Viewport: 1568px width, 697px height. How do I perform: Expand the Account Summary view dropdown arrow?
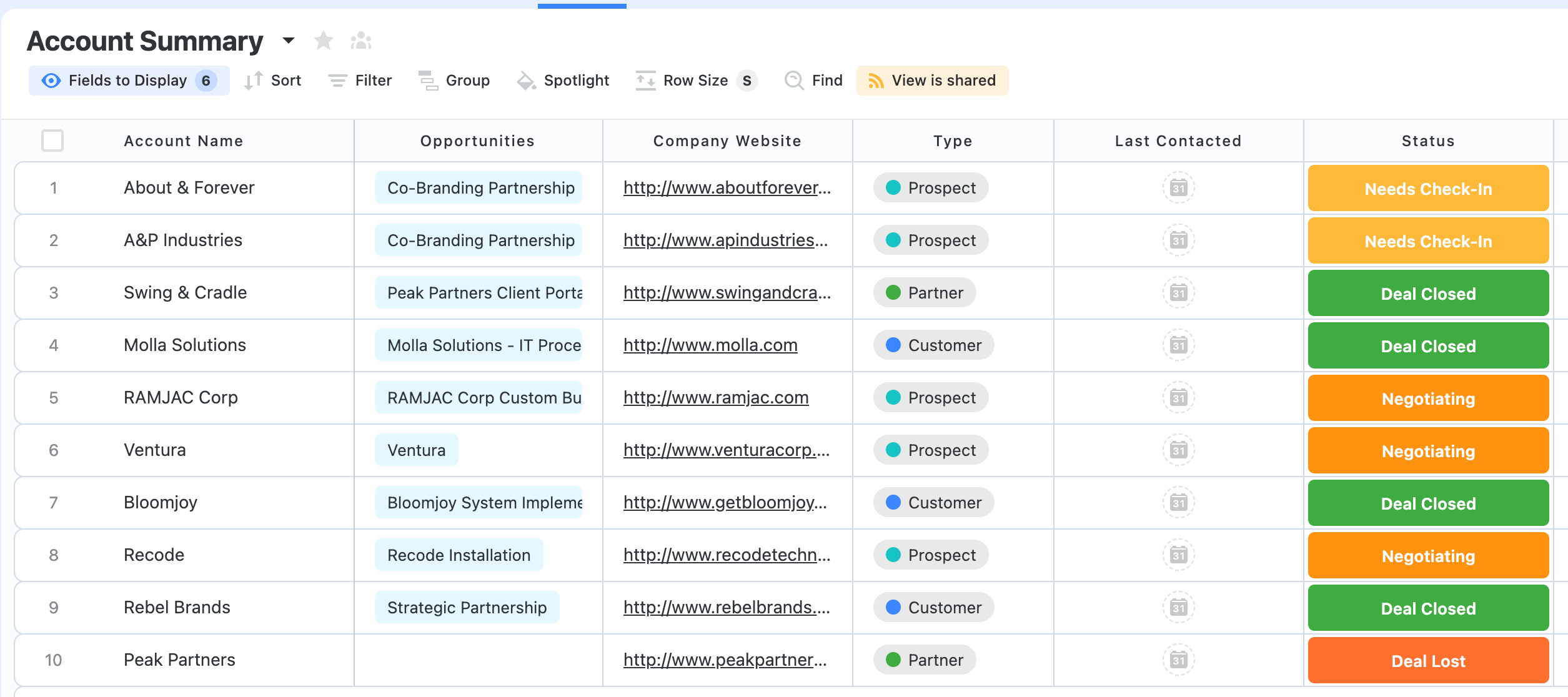tap(288, 41)
